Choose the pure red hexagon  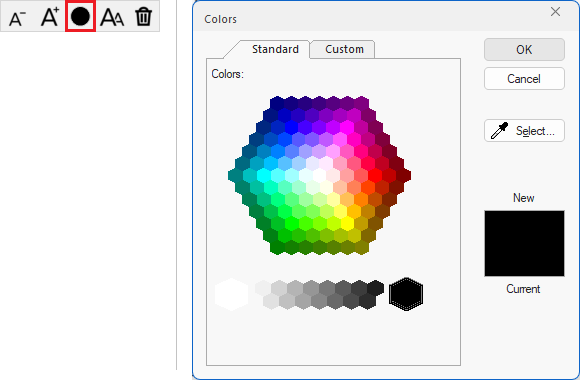[375, 175]
